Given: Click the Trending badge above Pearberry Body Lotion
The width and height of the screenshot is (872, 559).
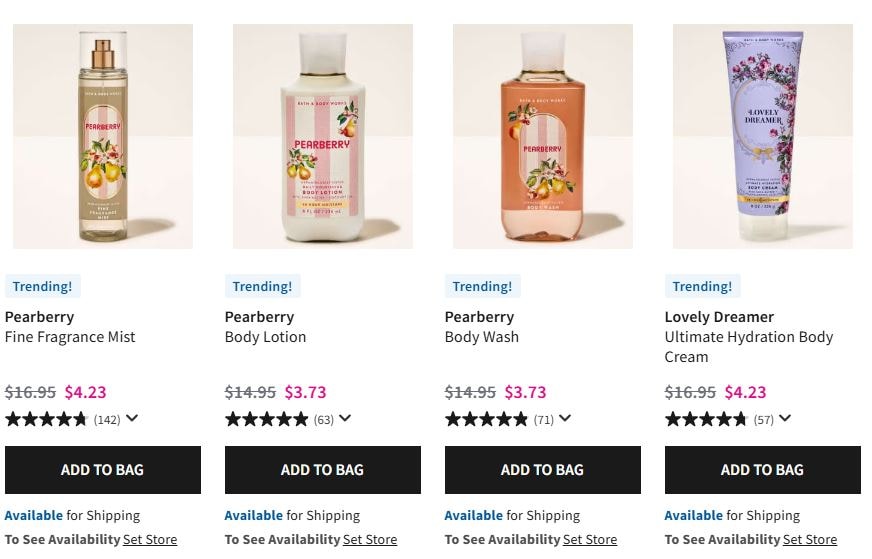Looking at the screenshot, I should pyautogui.click(x=262, y=287).
